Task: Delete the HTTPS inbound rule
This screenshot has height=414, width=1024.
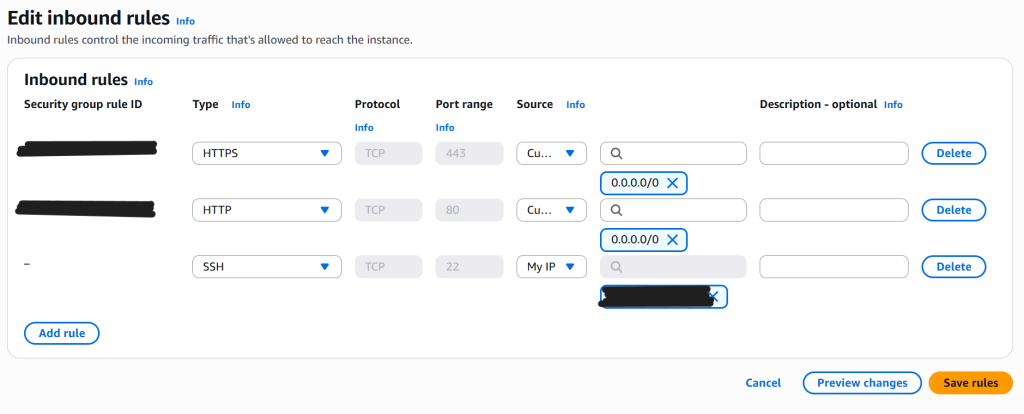Action: (953, 154)
